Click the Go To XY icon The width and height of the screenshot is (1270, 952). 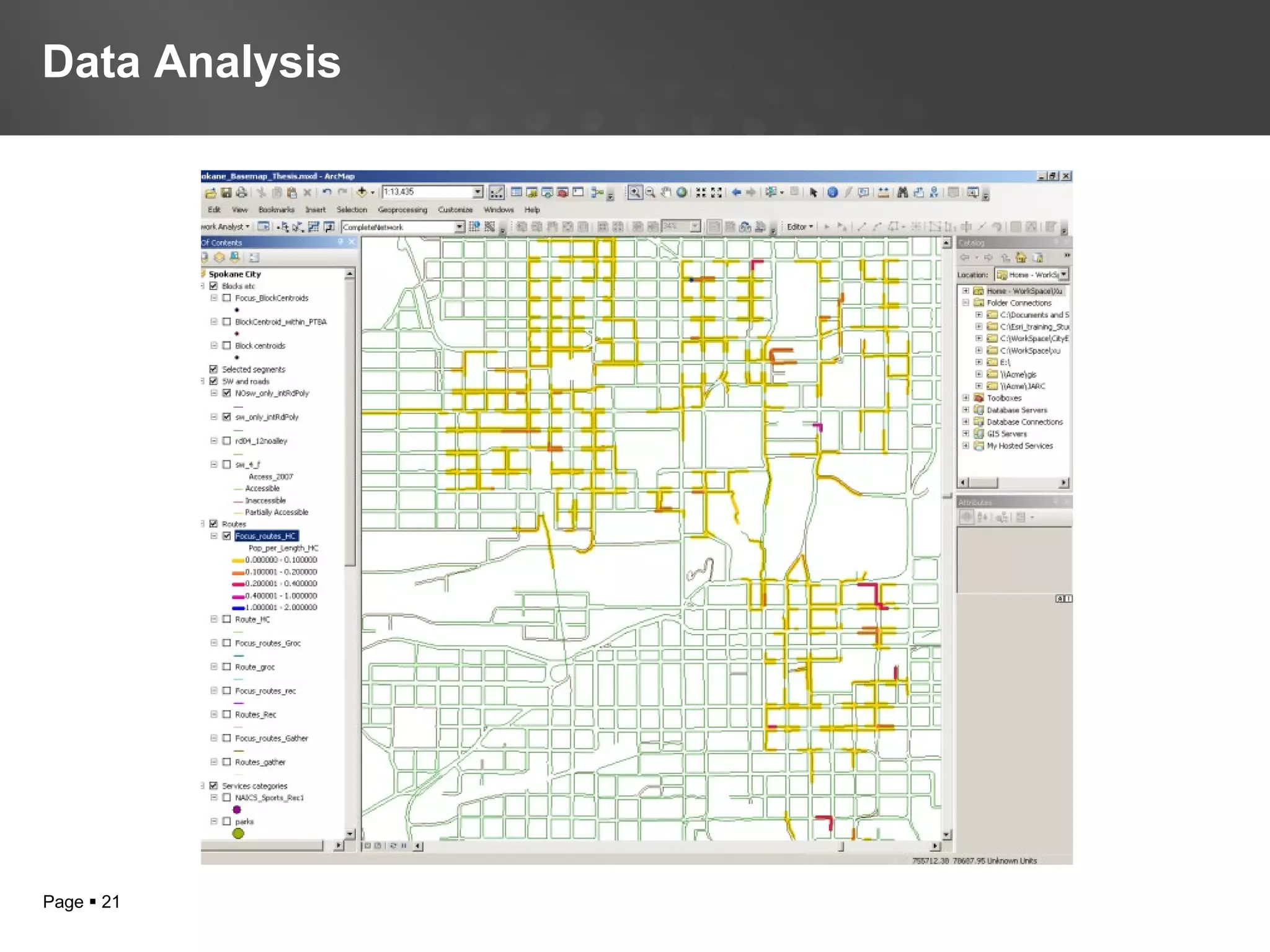[934, 193]
